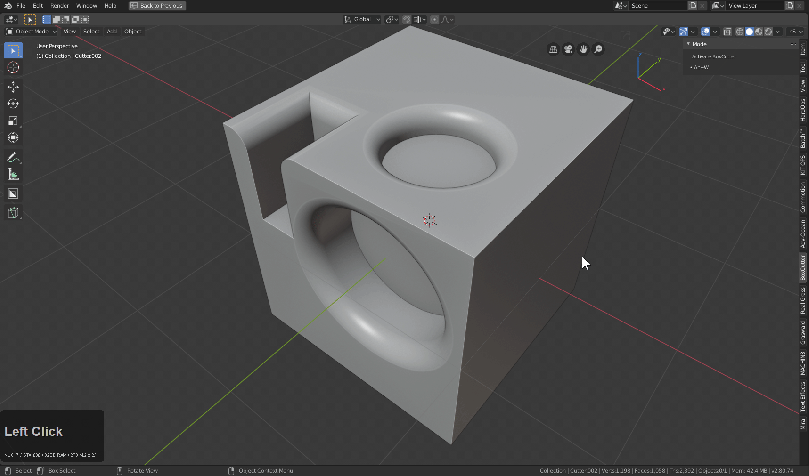This screenshot has height=476, width=809.
Task: Activate the Measure tool
Action: pyautogui.click(x=13, y=175)
